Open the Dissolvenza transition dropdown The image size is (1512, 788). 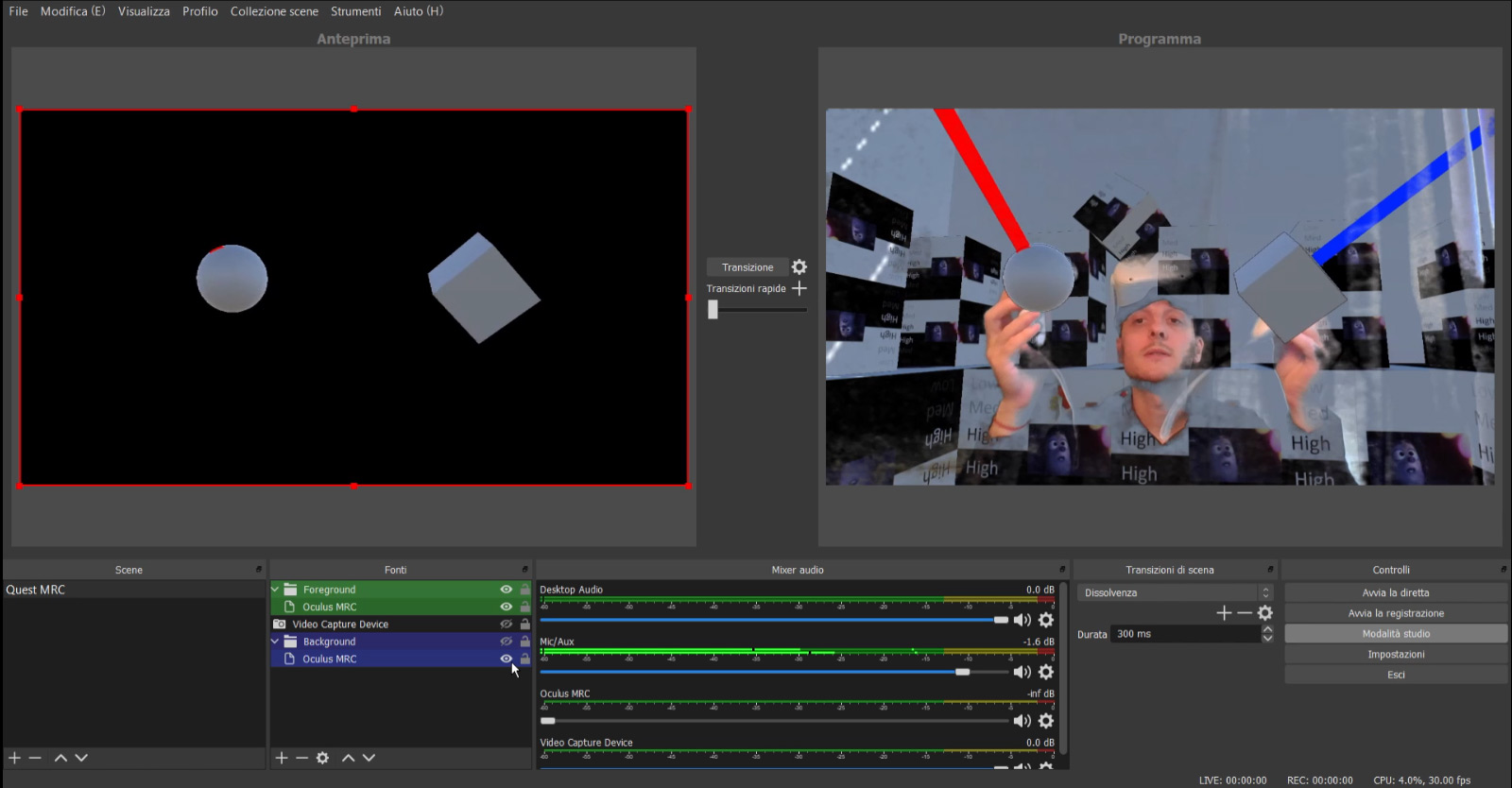pyautogui.click(x=1176, y=592)
